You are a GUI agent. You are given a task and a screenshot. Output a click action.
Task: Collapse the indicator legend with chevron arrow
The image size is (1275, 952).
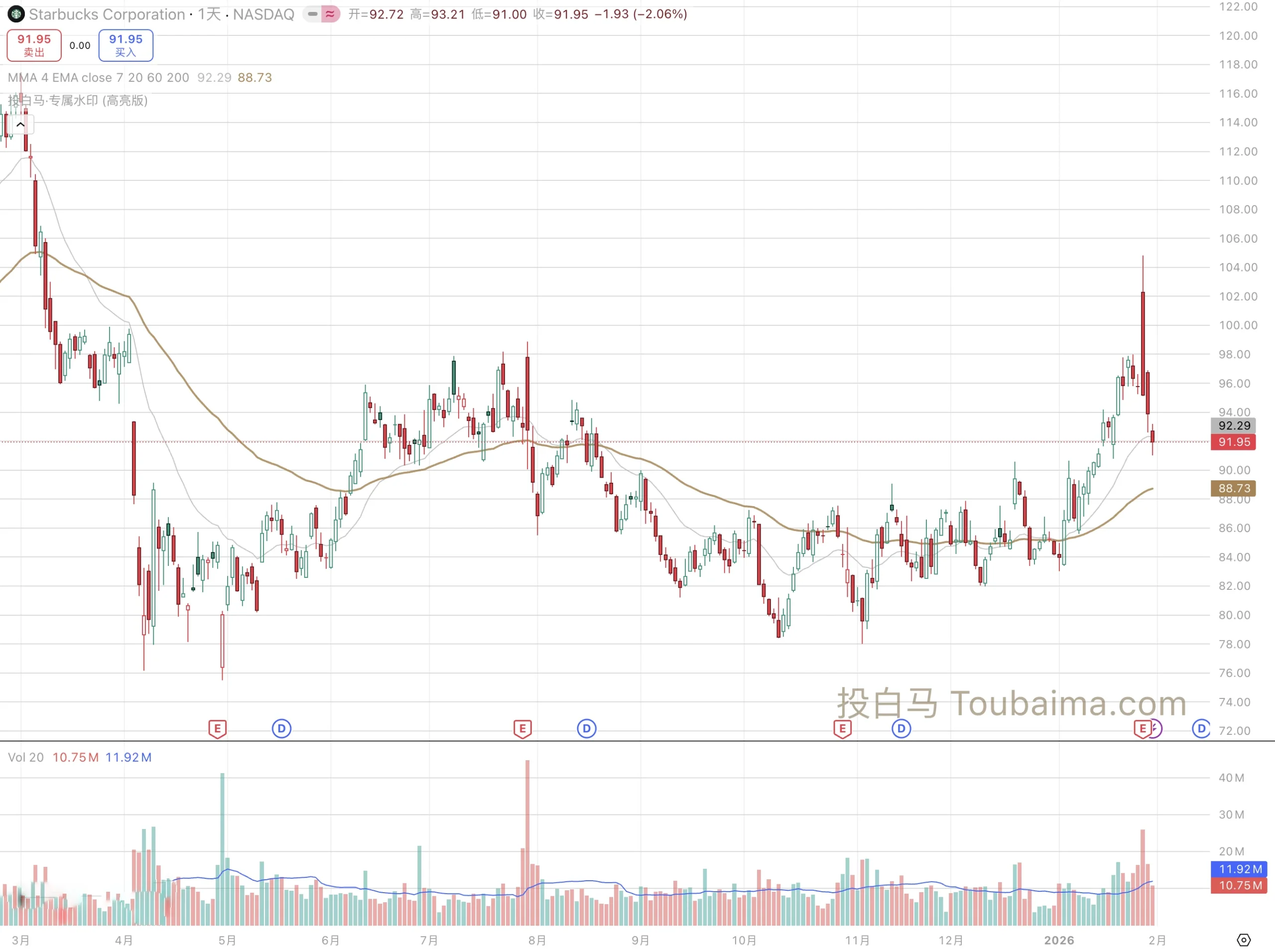pyautogui.click(x=21, y=125)
